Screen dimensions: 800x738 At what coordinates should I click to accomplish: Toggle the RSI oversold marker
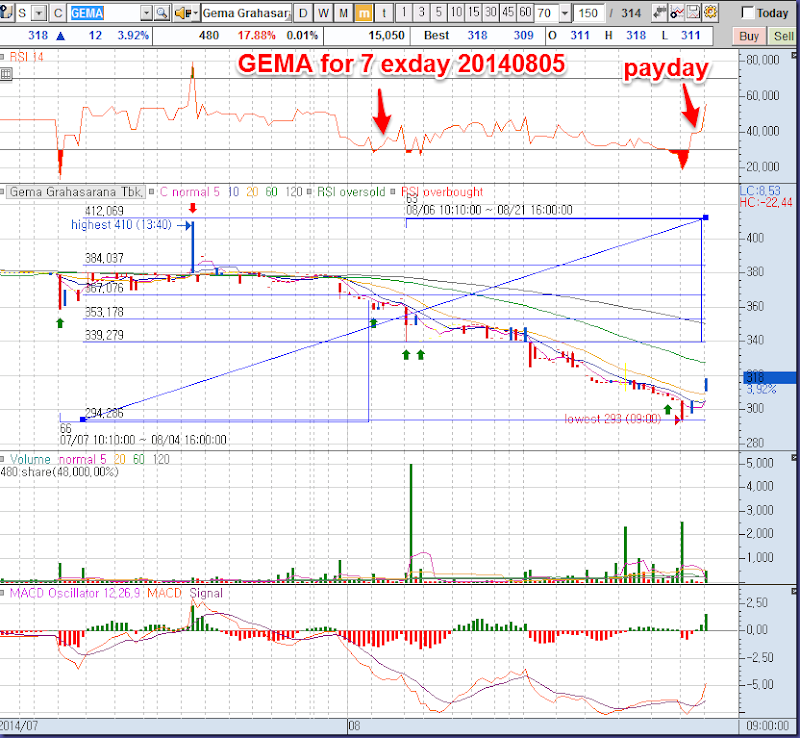coord(309,192)
